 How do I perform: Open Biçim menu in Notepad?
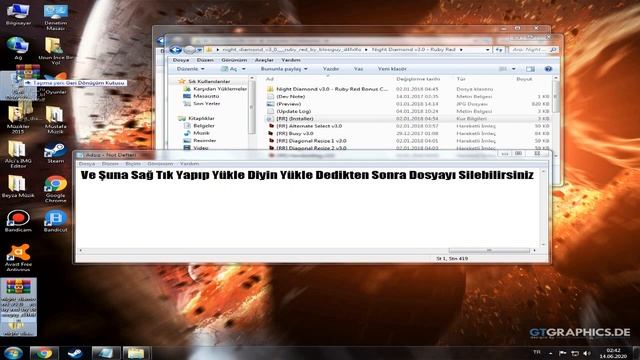[x=133, y=164]
